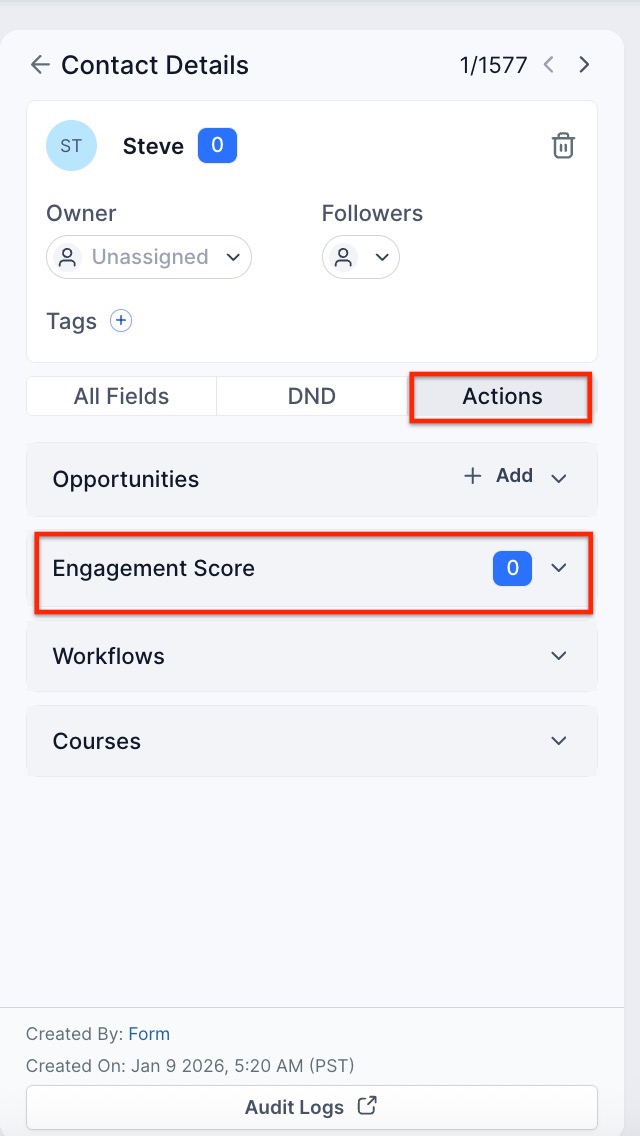The width and height of the screenshot is (640, 1136).
Task: Open the Owner Unassigned dropdown
Action: 149,257
